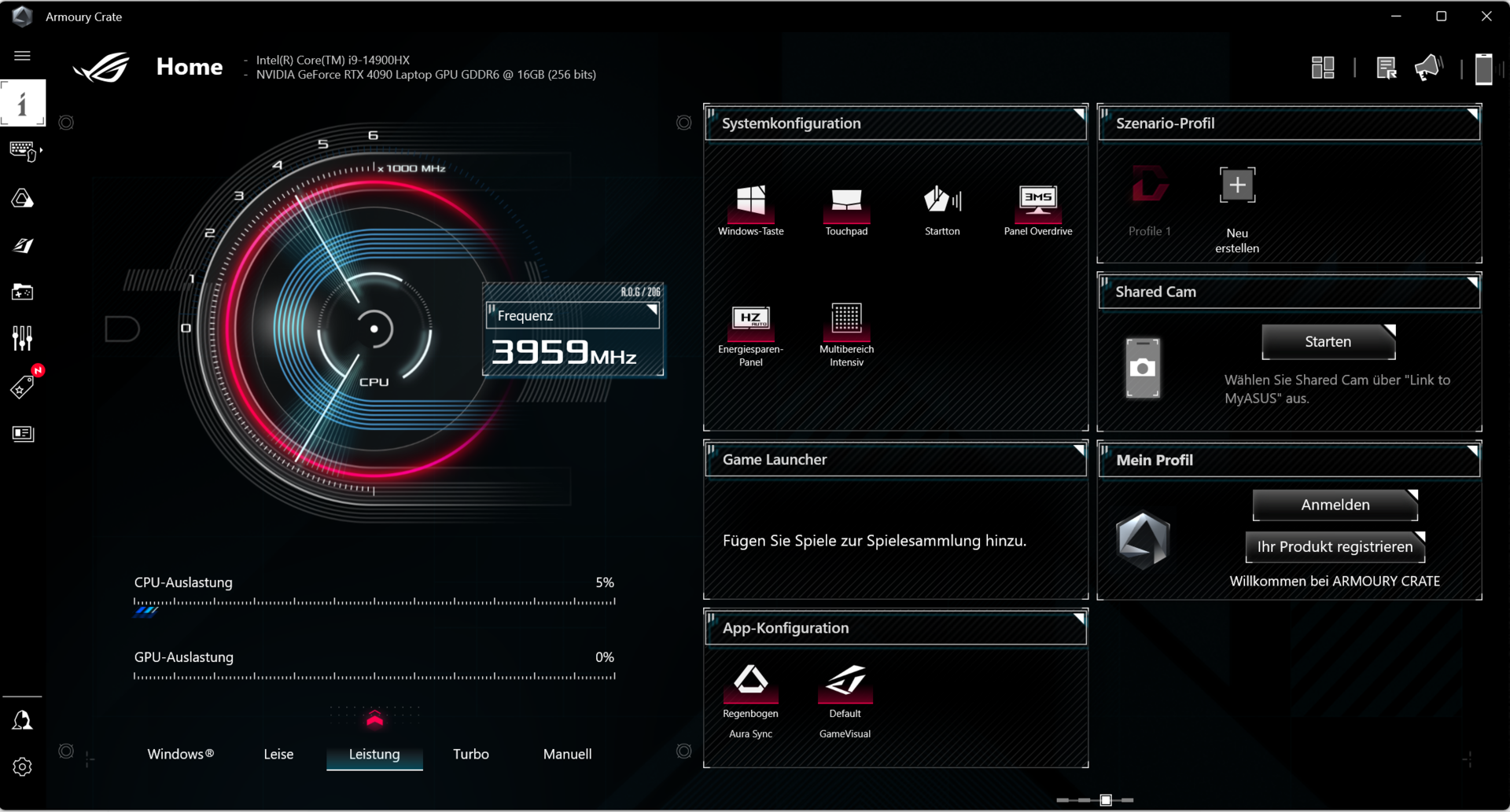Open GameVisual sidebar icon

(22, 245)
